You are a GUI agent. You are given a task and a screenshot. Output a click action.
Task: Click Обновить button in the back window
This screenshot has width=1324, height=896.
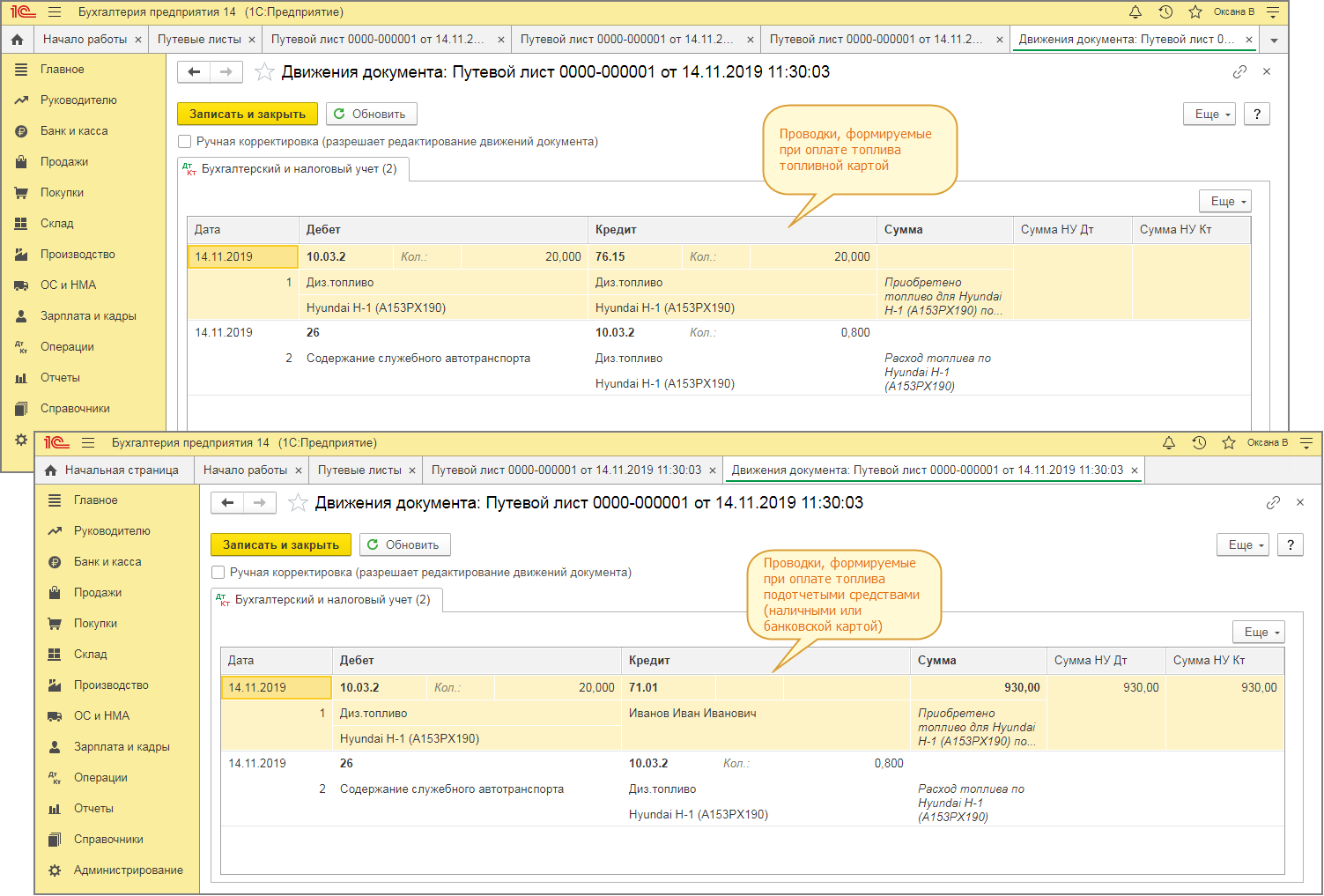click(x=372, y=114)
